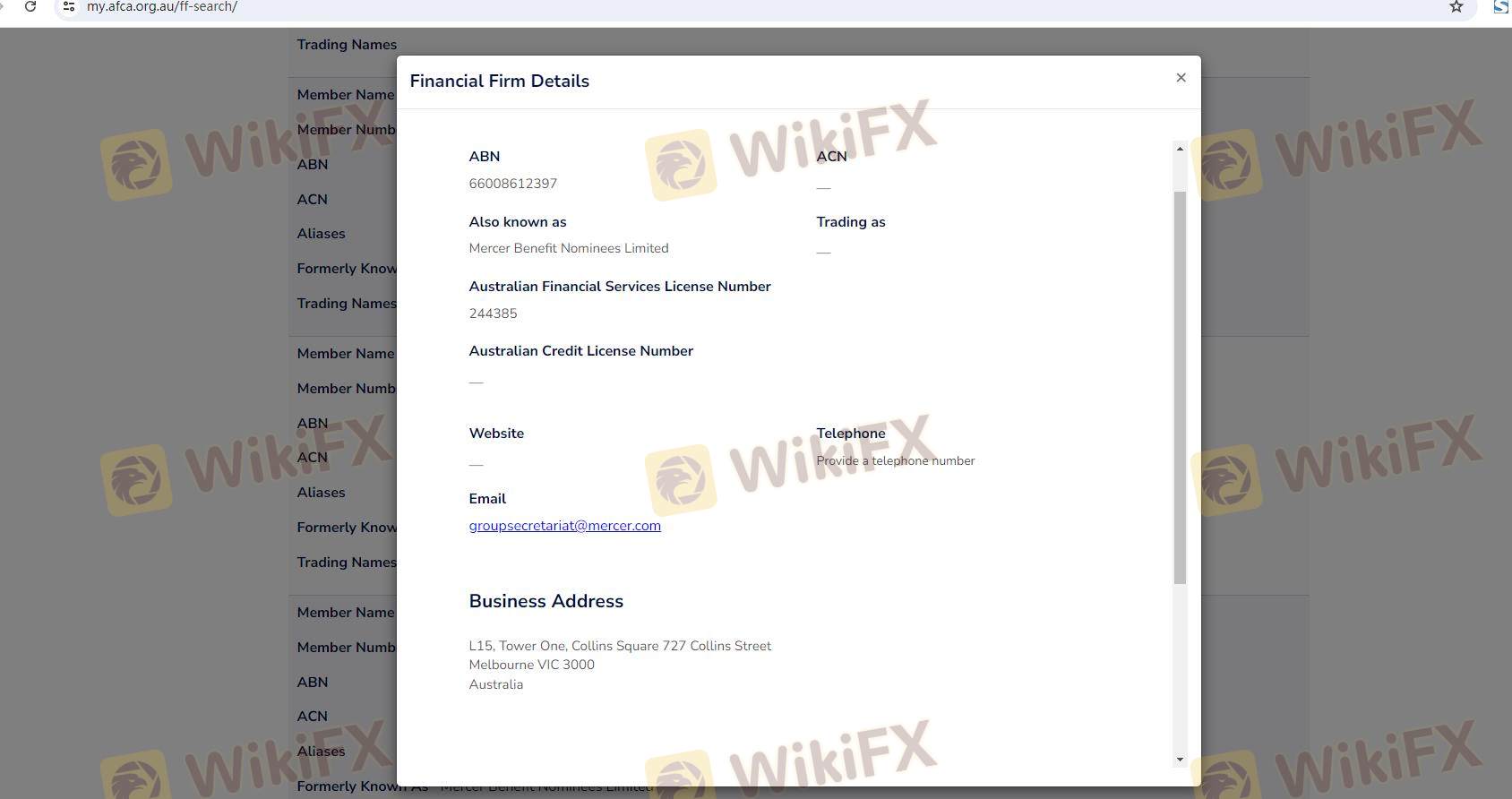
Task: Click the Website label
Action: (496, 434)
